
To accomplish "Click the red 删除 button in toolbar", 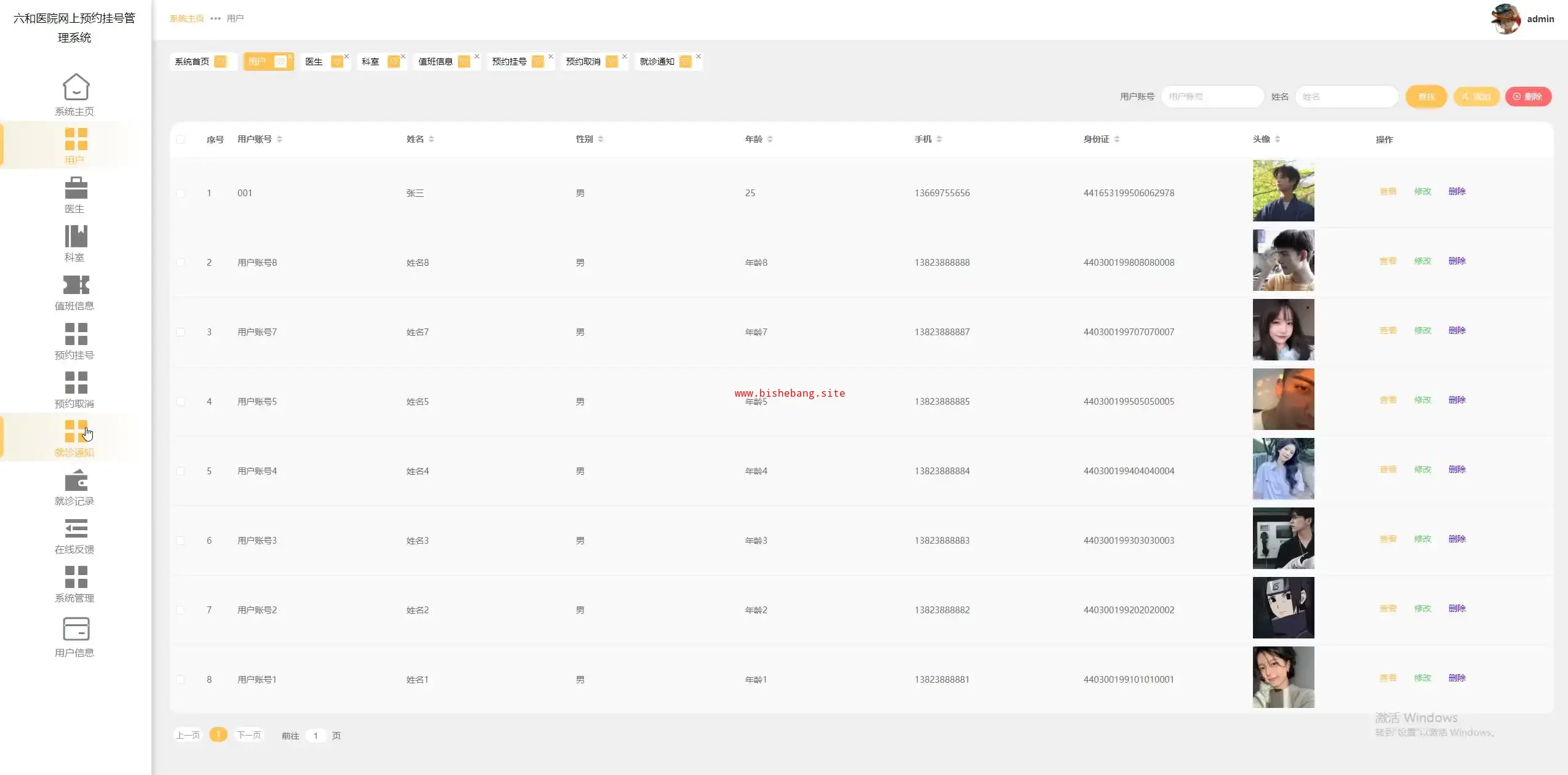I will tap(1528, 97).
